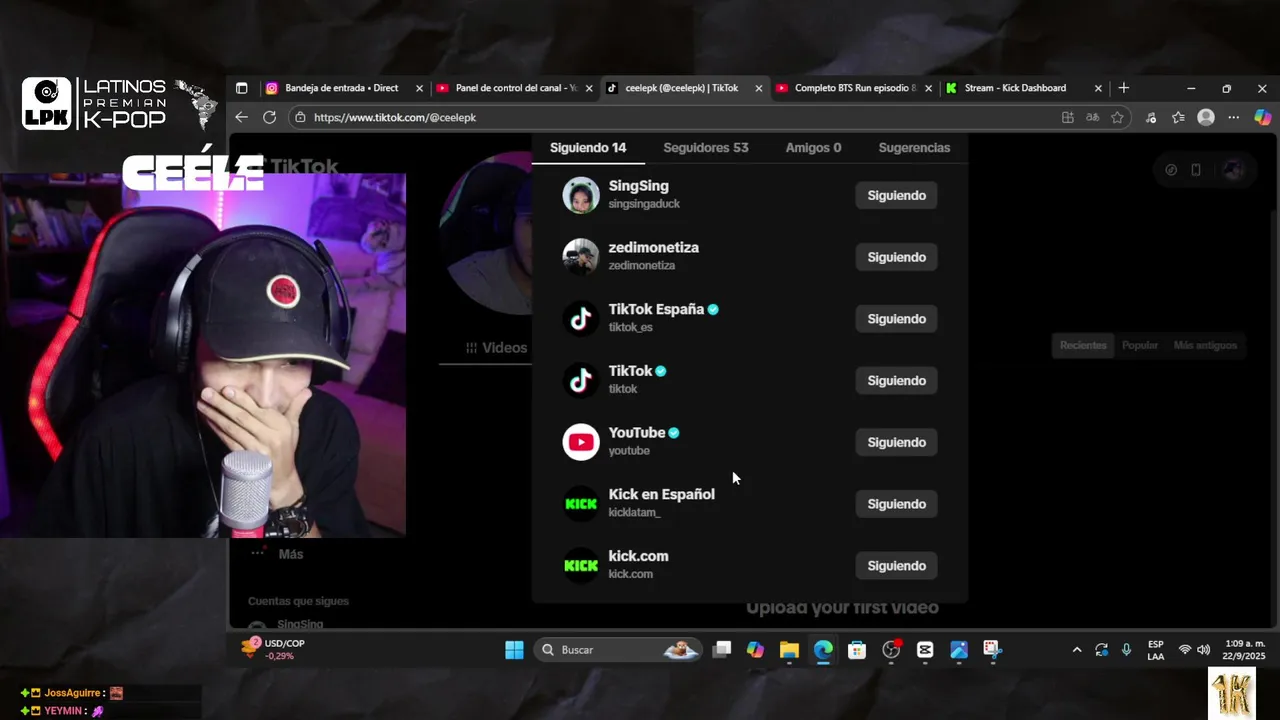
Task: Go back with the browser back arrow
Action: pyautogui.click(x=241, y=117)
